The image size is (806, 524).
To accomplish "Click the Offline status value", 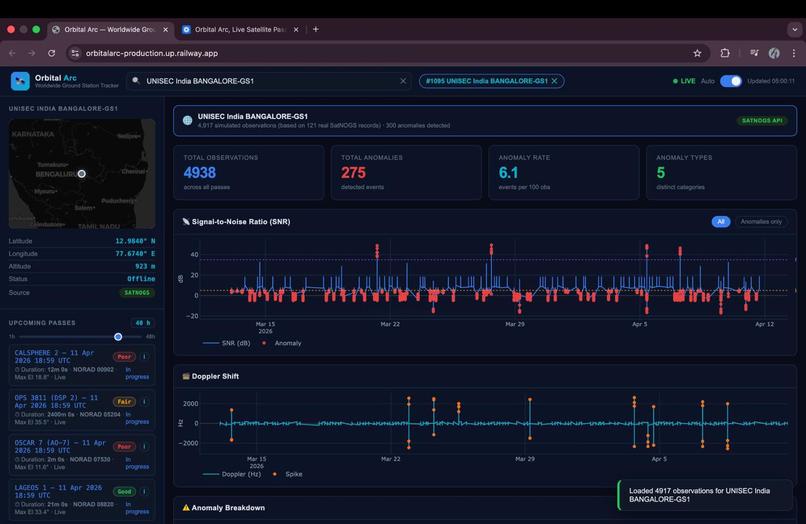I will pos(141,279).
